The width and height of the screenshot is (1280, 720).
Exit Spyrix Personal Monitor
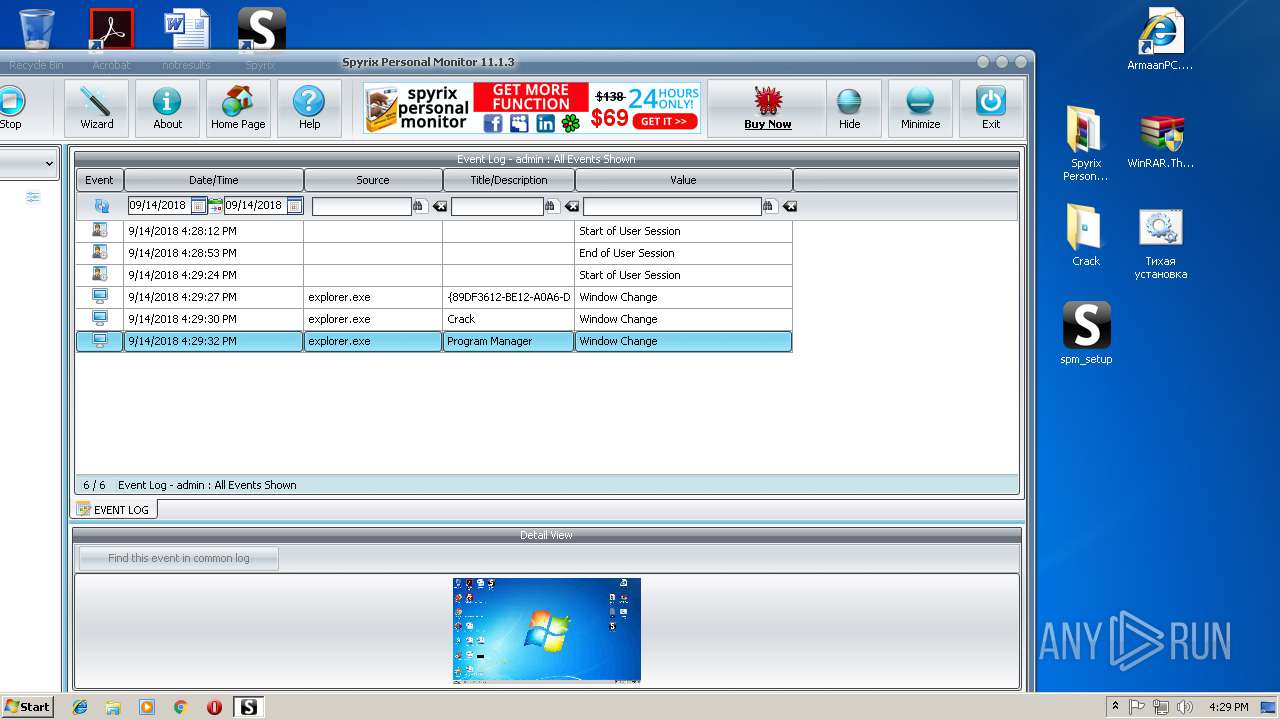pyautogui.click(x=990, y=108)
